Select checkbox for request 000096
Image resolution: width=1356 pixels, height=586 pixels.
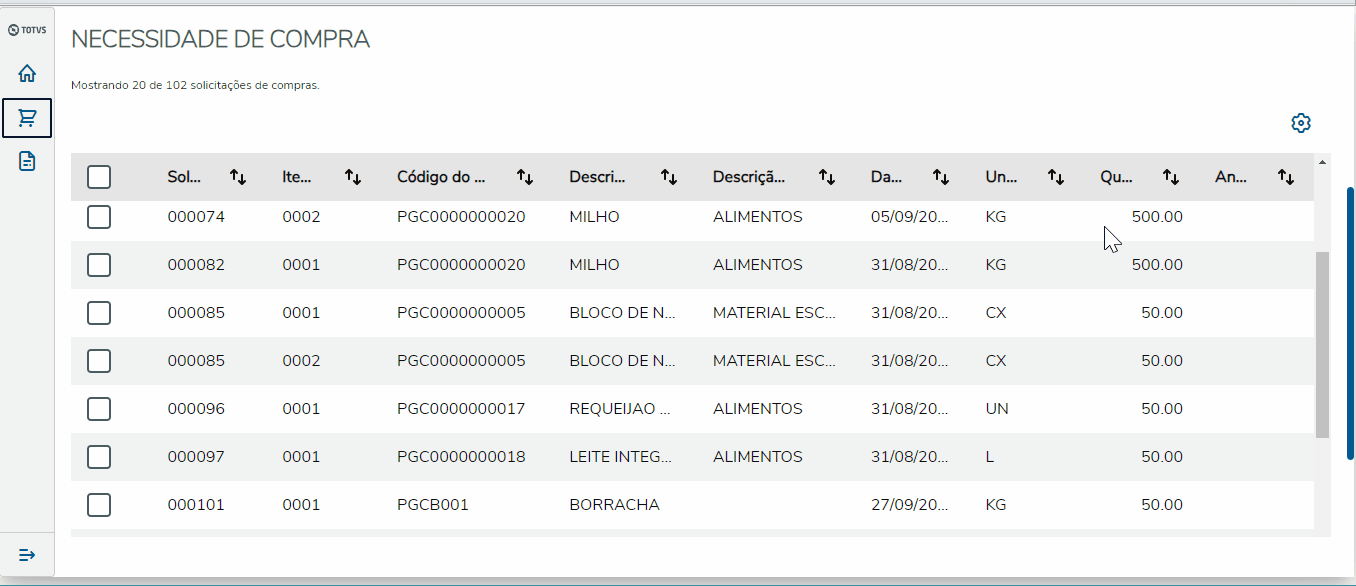[x=99, y=409]
